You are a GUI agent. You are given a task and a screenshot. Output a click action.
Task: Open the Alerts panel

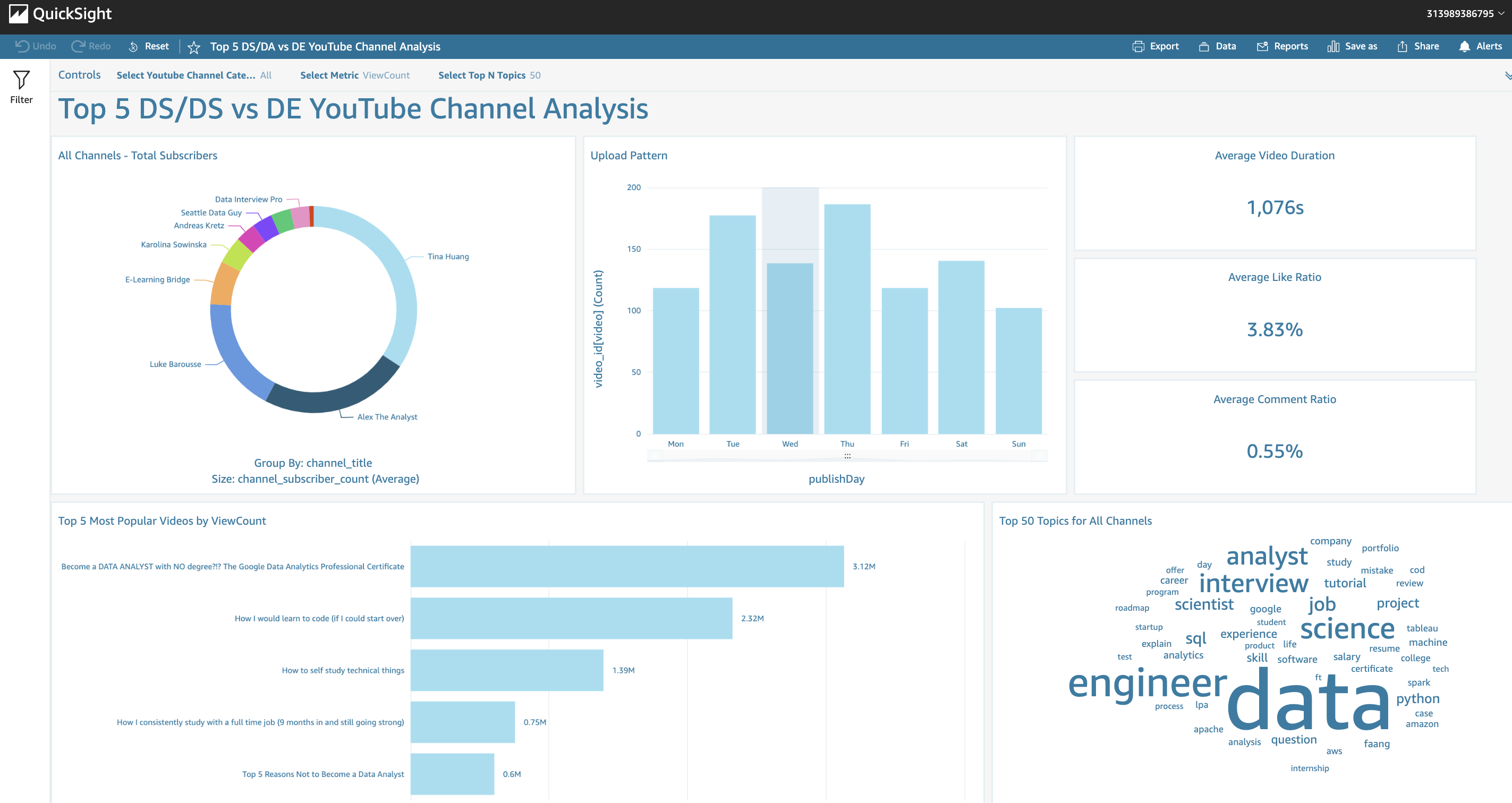(1480, 46)
